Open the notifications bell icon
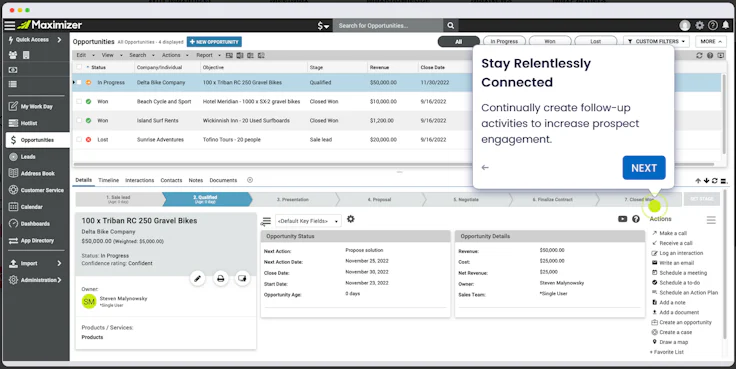 [726, 25]
